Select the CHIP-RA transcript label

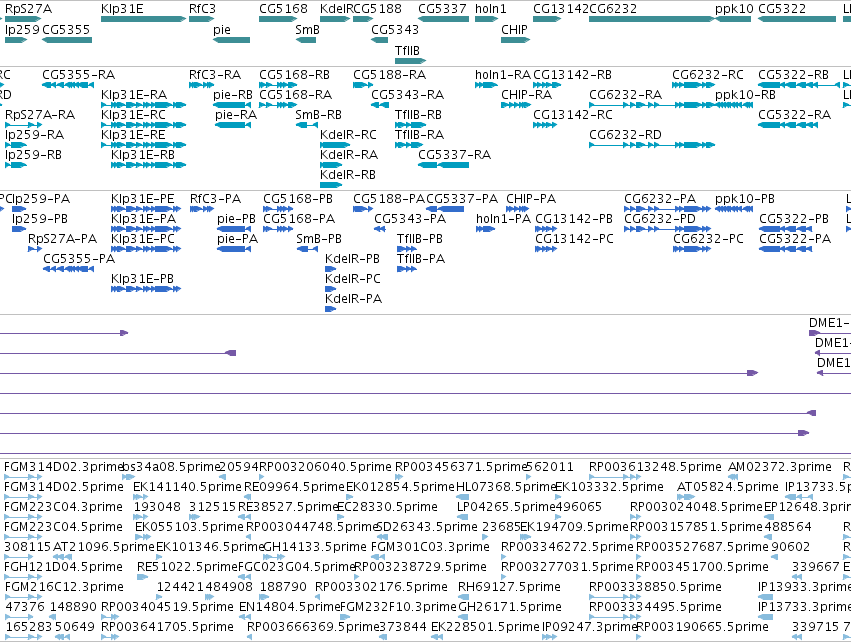526,94
